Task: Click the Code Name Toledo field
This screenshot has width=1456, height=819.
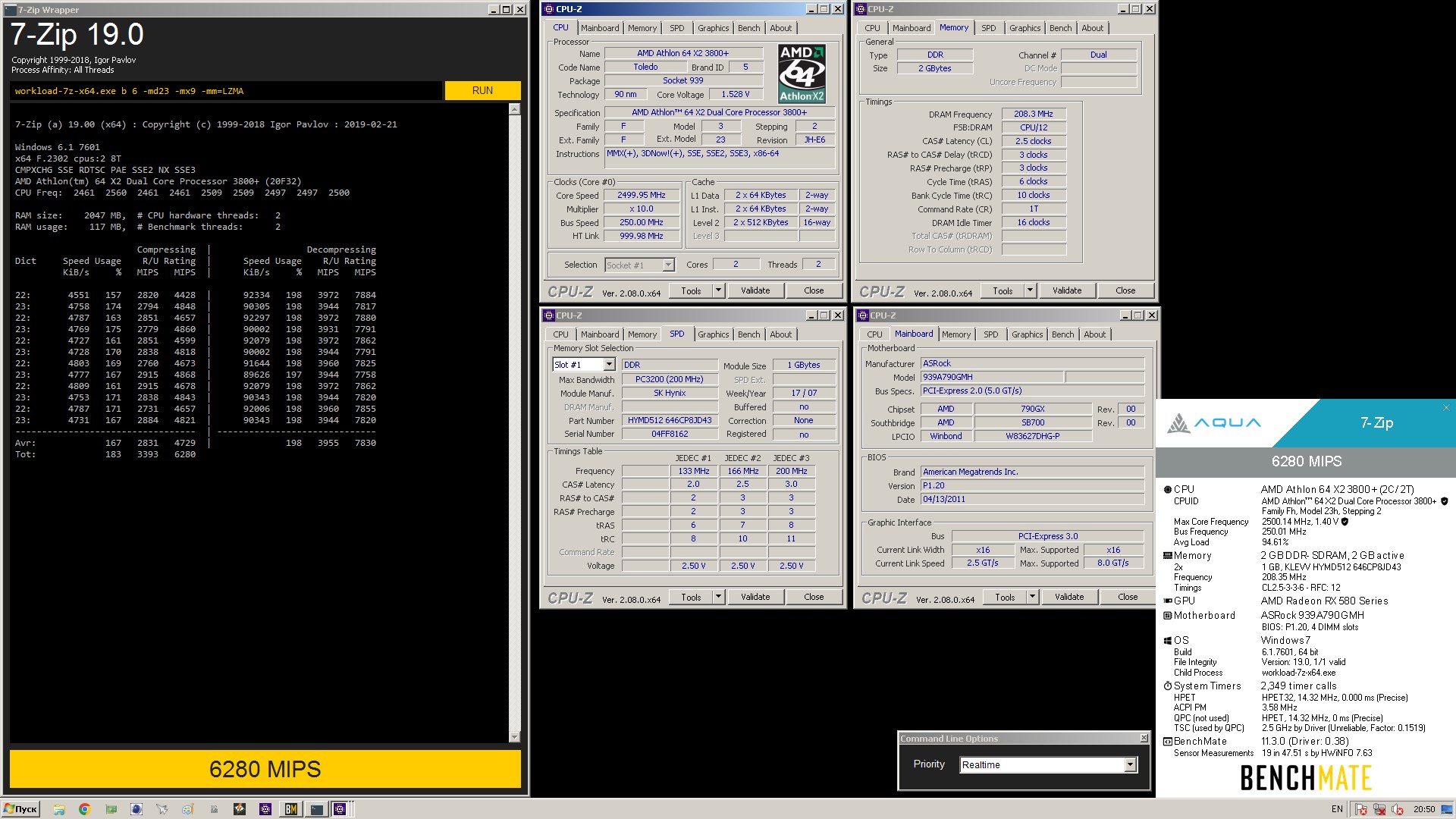Action: 645,67
